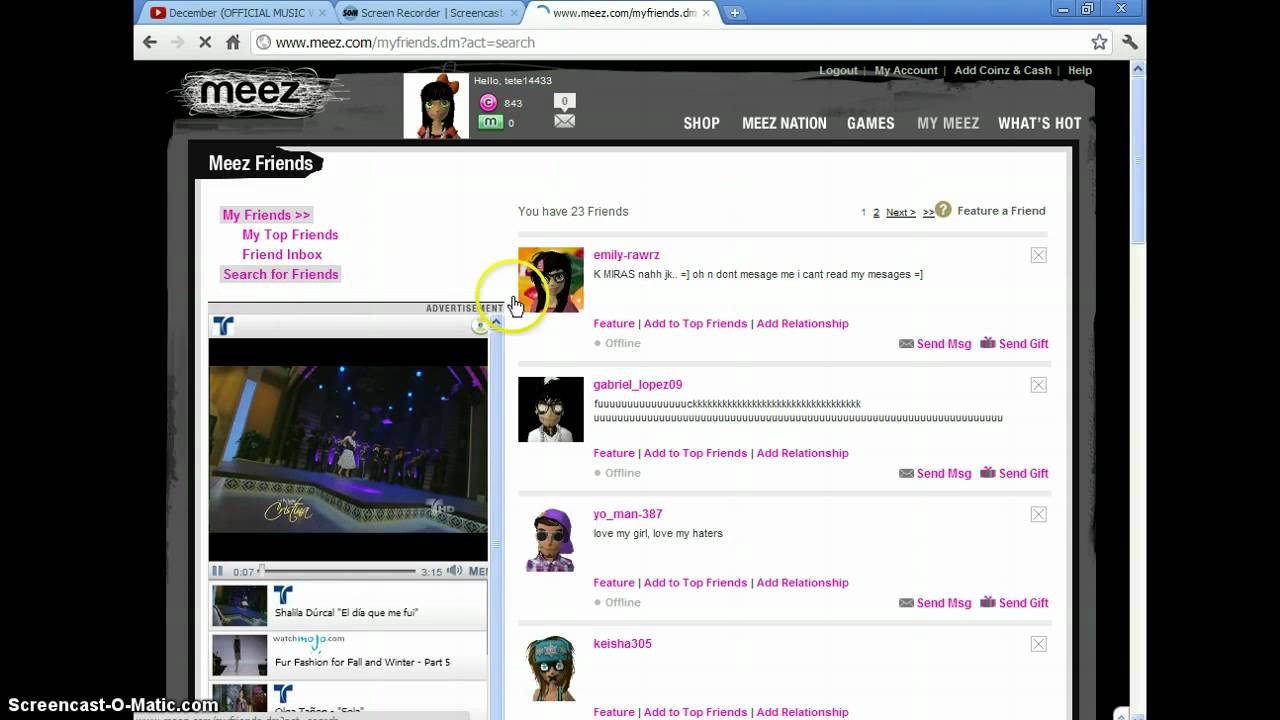Open gabriel_lopez09 avatar thumbnail
The height and width of the screenshot is (720, 1280).
(x=550, y=409)
